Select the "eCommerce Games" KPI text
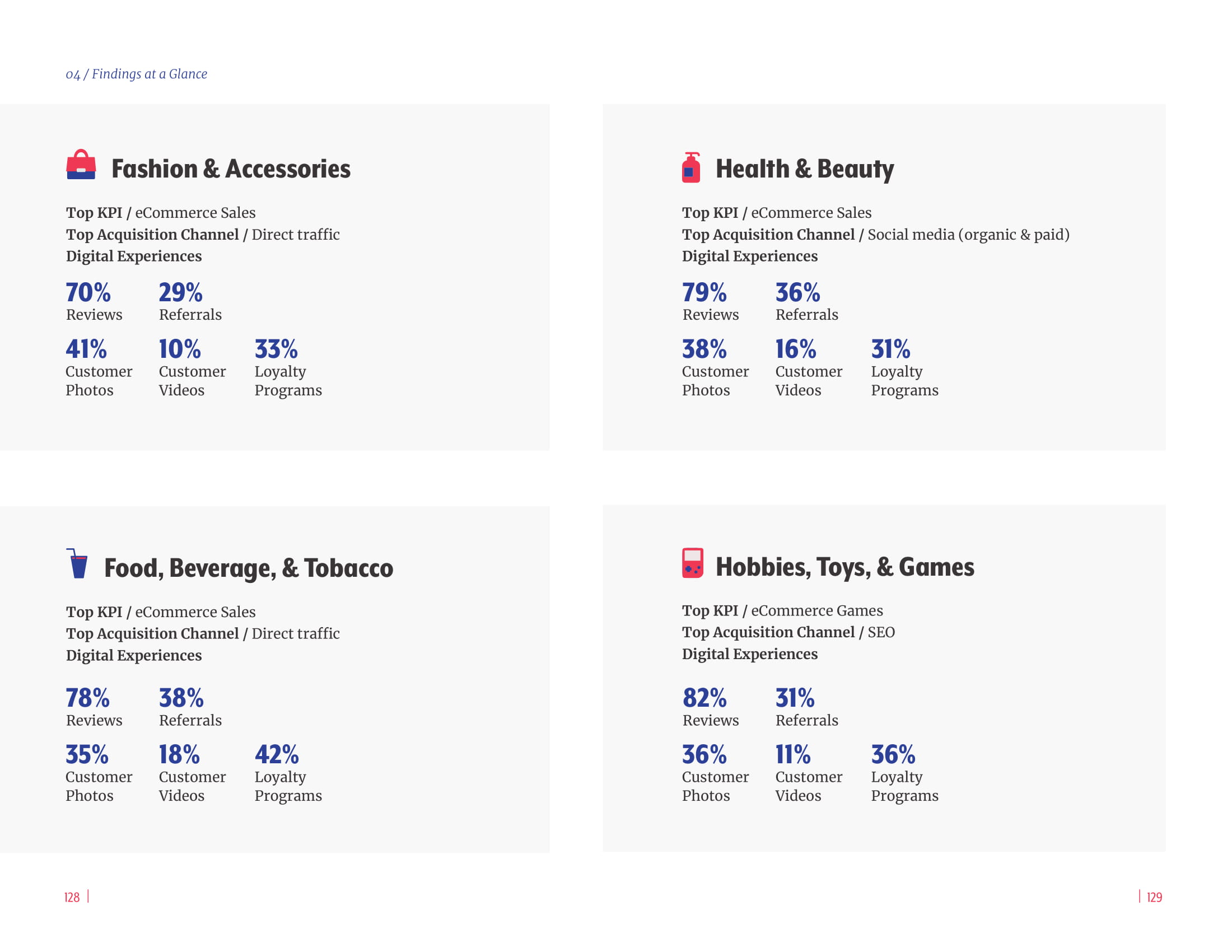Image resolution: width=1232 pixels, height=952 pixels. 817,610
